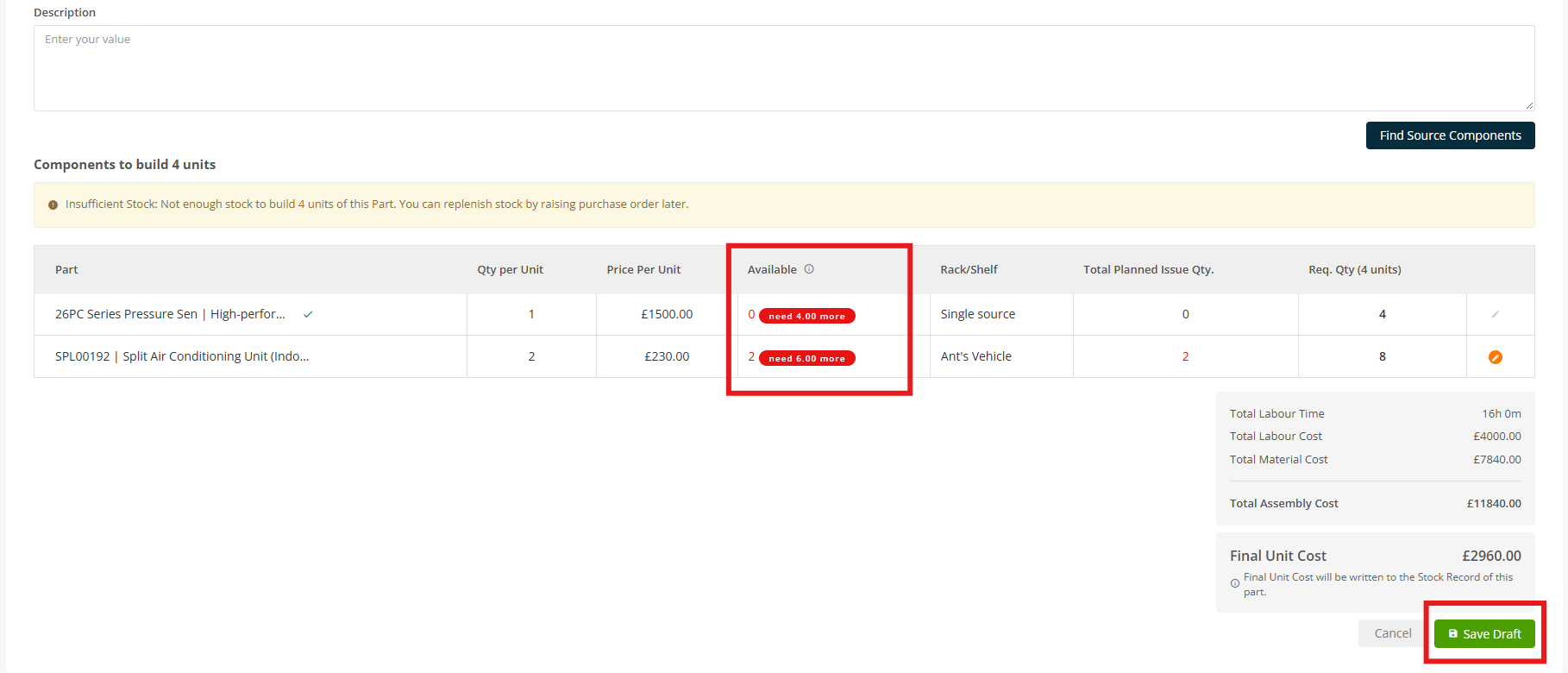This screenshot has width=1568, height=673.
Task: Click the checkmark icon next to 26PC Series Pressure Sen
Action: coord(308,314)
